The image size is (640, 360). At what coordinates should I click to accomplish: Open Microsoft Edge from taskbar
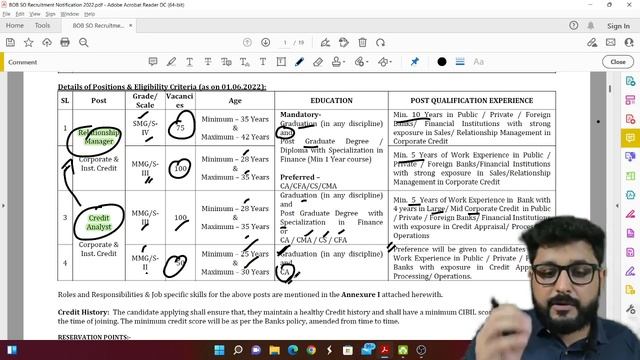point(293,350)
